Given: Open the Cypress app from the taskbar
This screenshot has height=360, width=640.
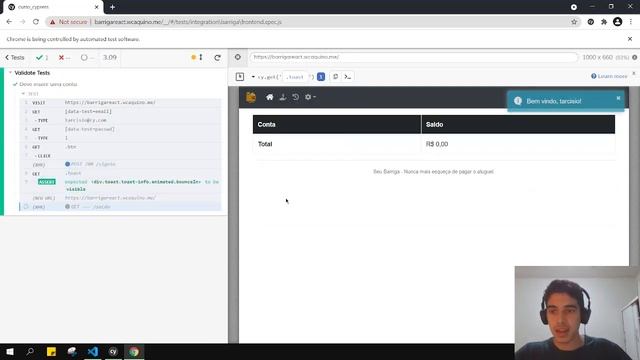Looking at the screenshot, I should [113, 351].
